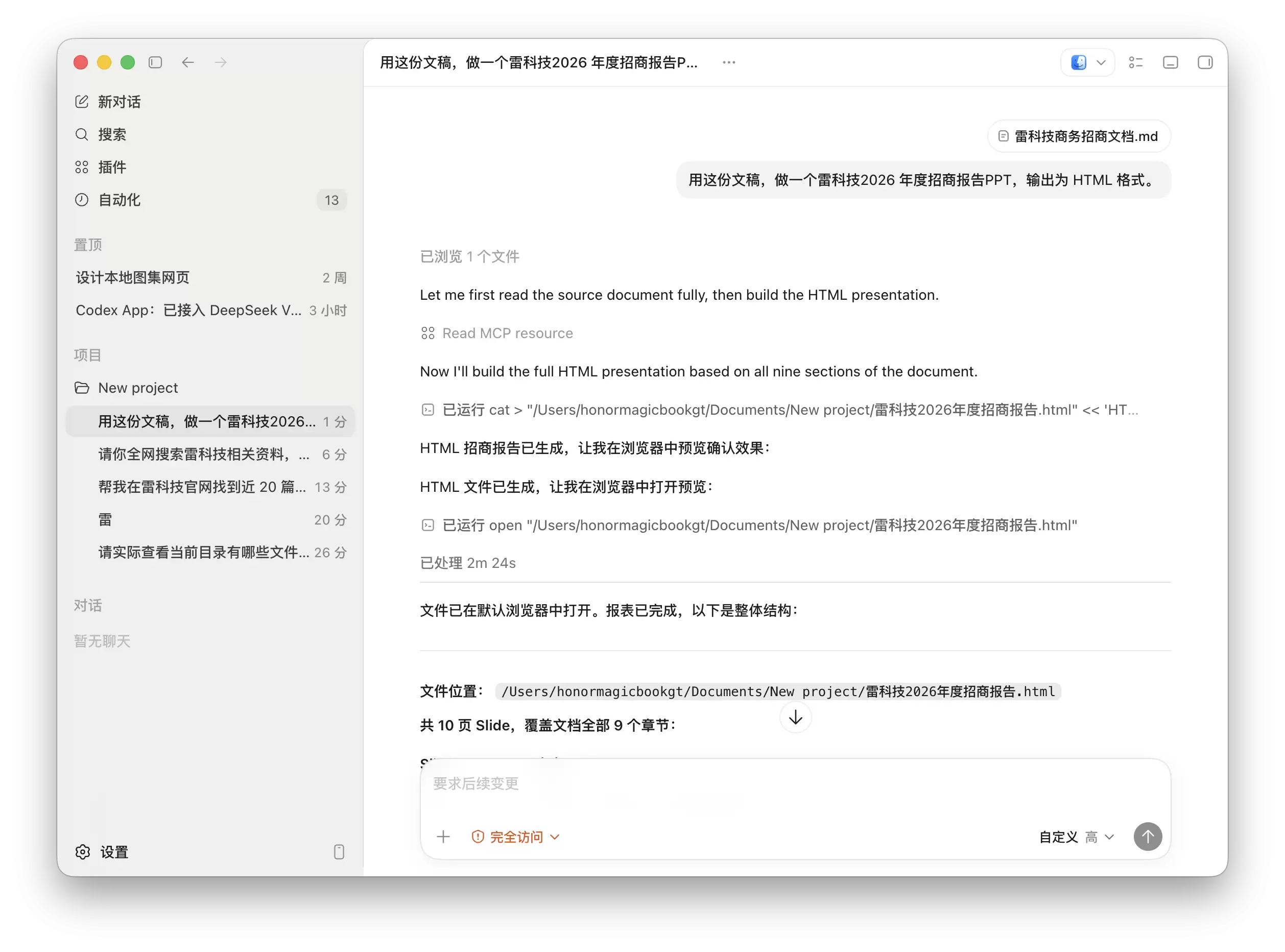The image size is (1285, 952).
Task: Click the terminal icon before 已运行 cat
Action: click(x=427, y=410)
